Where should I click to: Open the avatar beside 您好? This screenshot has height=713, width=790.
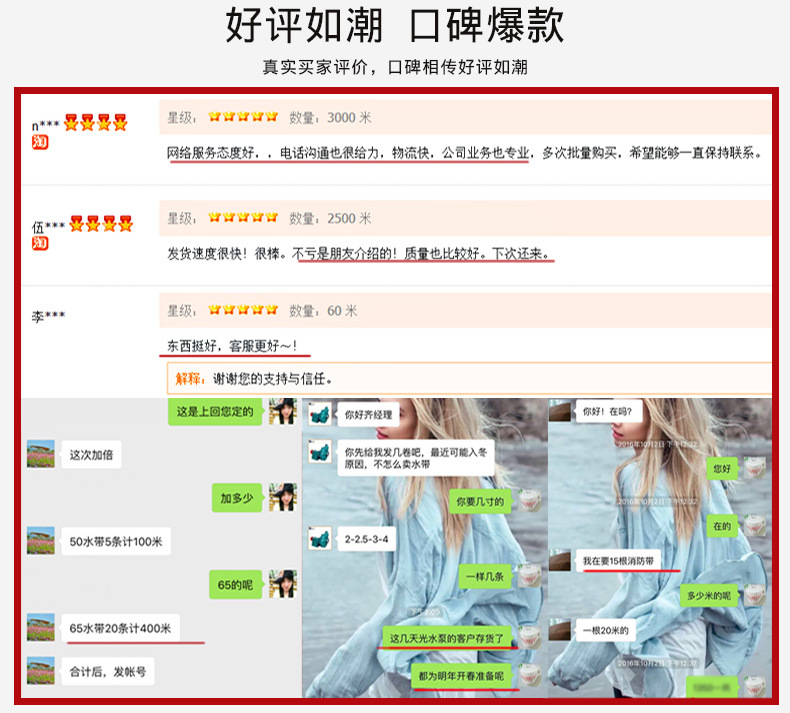(x=755, y=468)
